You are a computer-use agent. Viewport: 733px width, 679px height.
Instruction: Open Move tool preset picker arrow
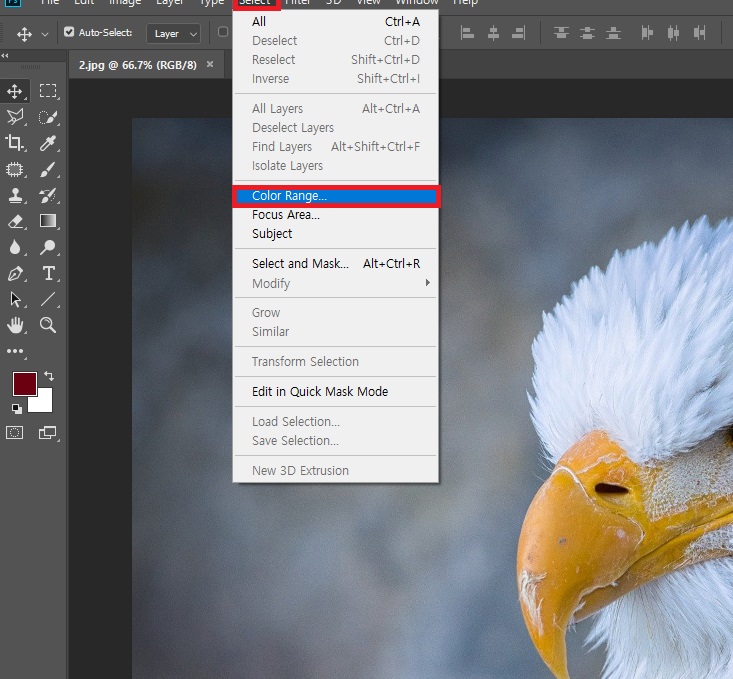[x=45, y=34]
